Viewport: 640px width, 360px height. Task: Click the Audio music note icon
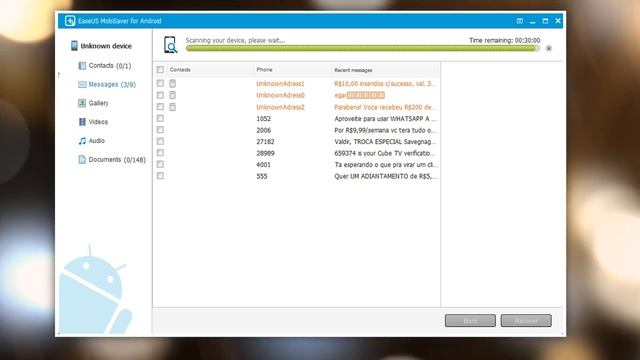82,141
